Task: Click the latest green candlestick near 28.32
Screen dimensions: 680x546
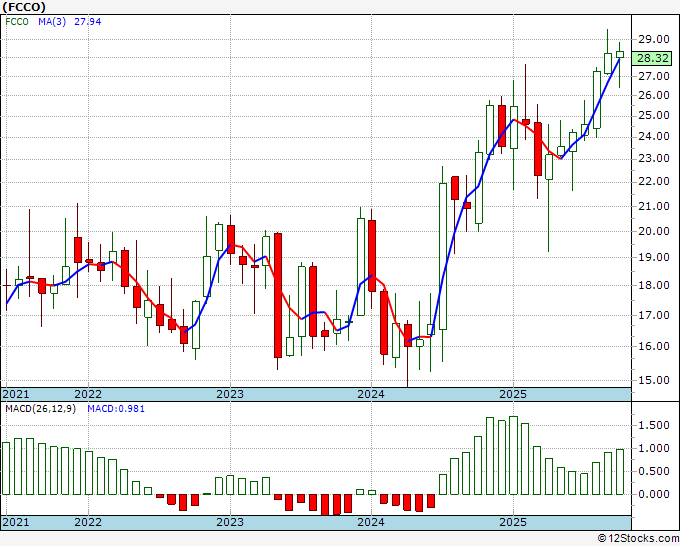Action: coord(620,55)
